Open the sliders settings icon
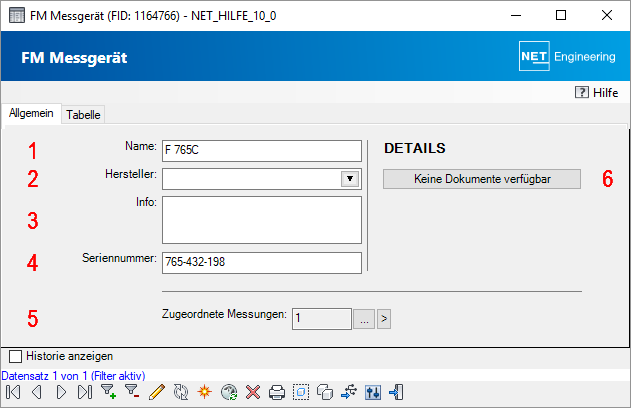The width and height of the screenshot is (631, 408). [373, 392]
